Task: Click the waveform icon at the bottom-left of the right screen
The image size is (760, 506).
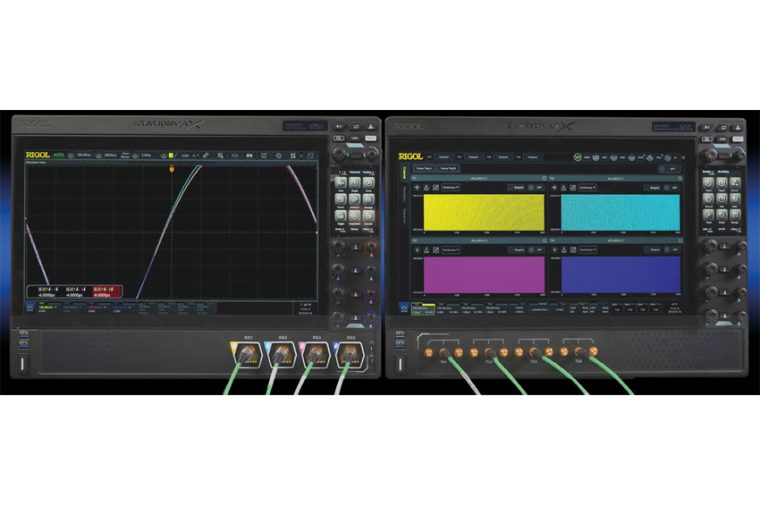Action: [x=405, y=308]
